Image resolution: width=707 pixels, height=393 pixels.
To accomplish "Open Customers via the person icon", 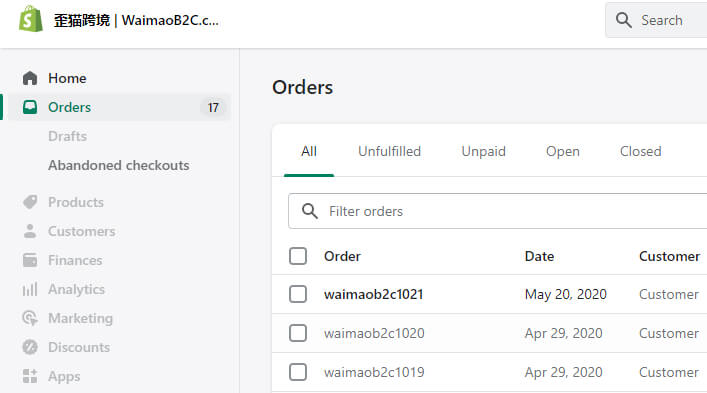I will coord(30,231).
